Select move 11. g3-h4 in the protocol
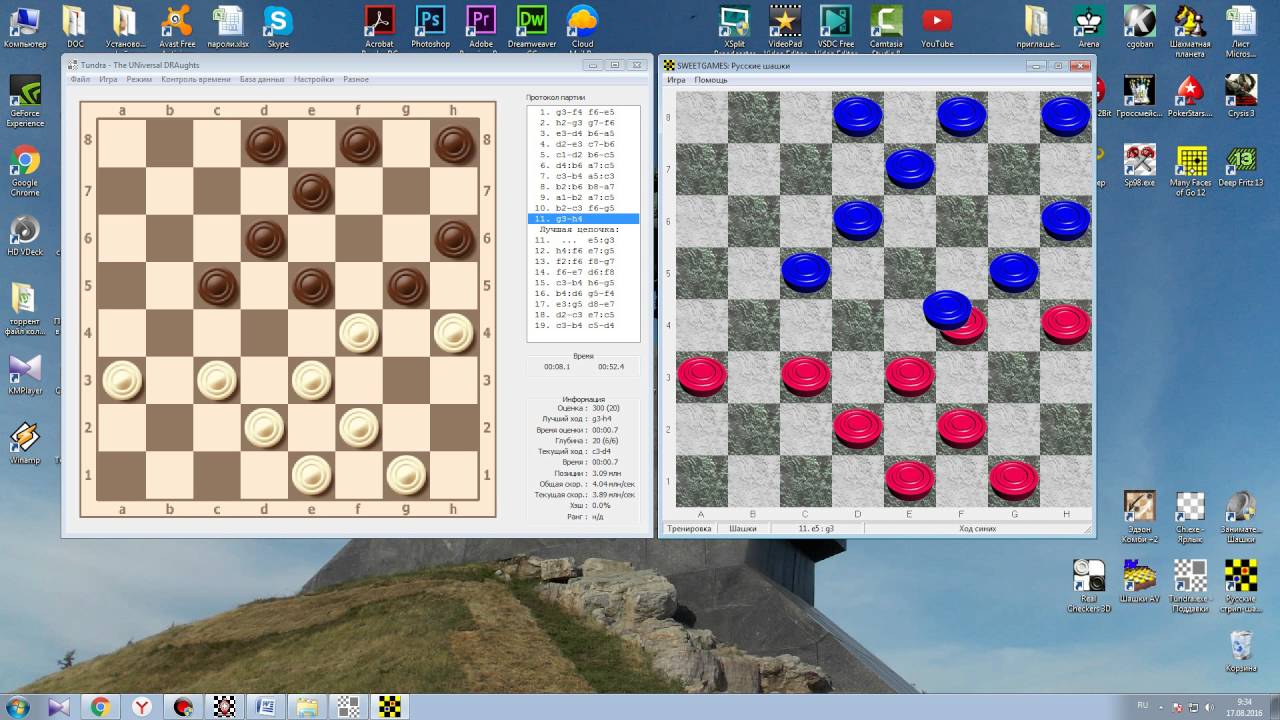 click(x=583, y=218)
